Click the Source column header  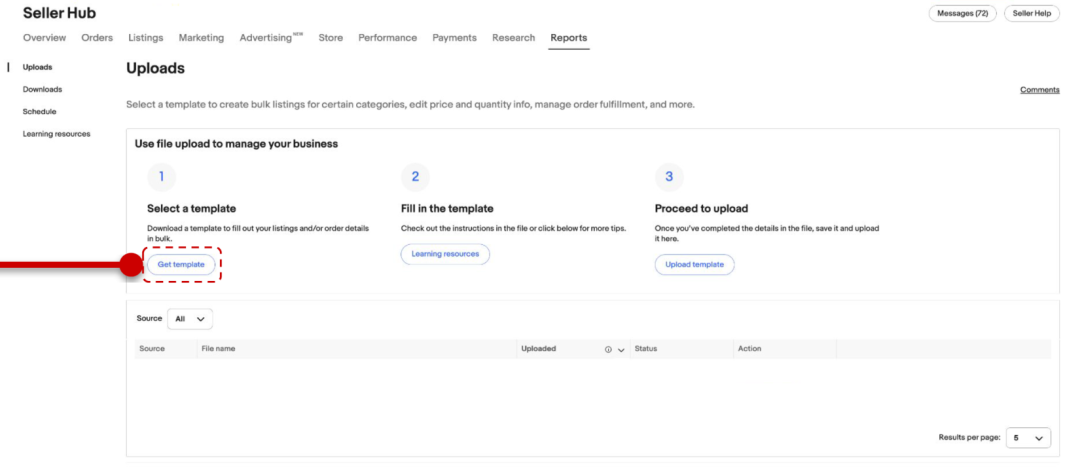(x=152, y=348)
